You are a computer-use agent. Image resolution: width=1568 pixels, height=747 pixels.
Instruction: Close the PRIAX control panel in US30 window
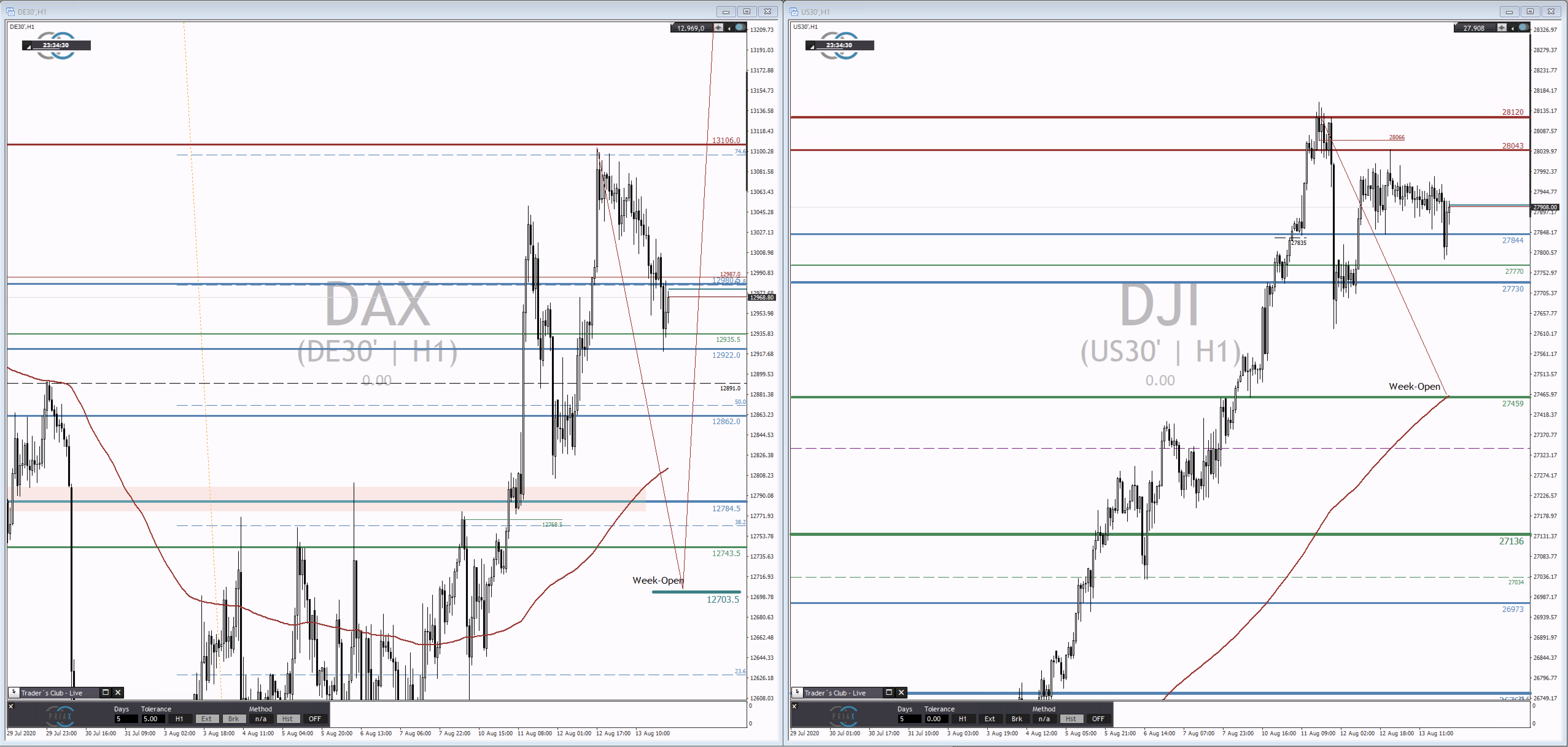point(794,706)
